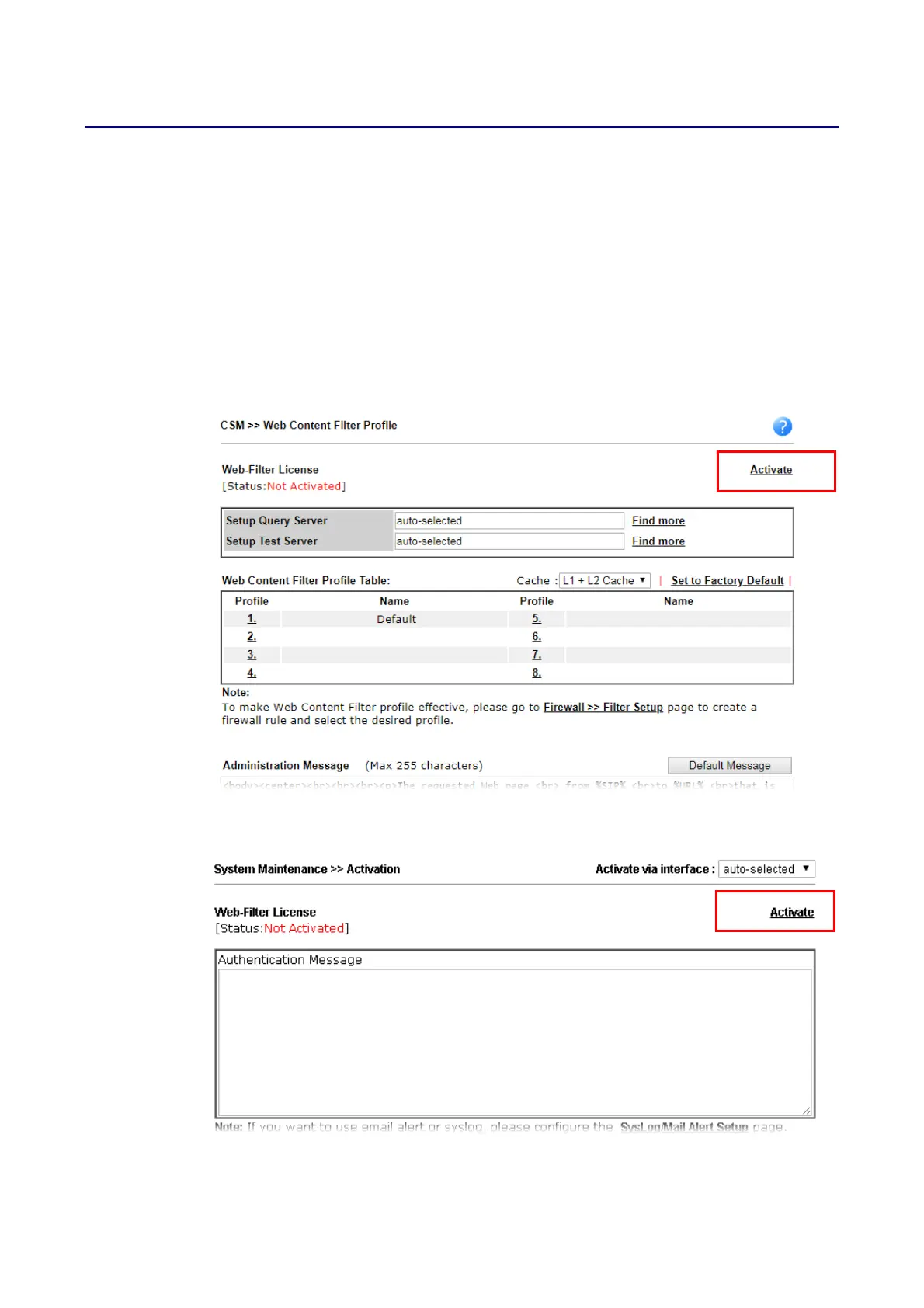Follow the SysLog/Mail Alert Setup link

pos(684,1127)
